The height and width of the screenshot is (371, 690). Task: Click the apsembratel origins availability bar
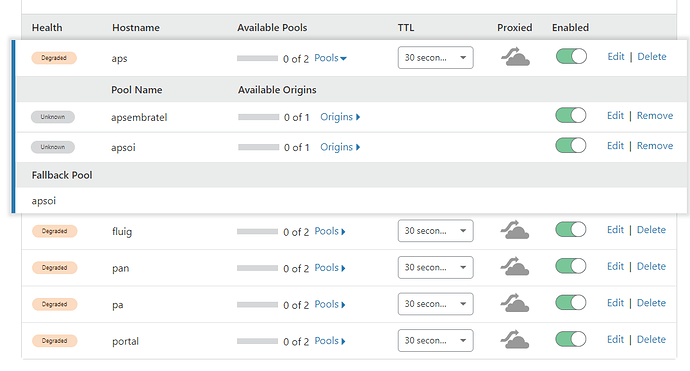click(259, 117)
